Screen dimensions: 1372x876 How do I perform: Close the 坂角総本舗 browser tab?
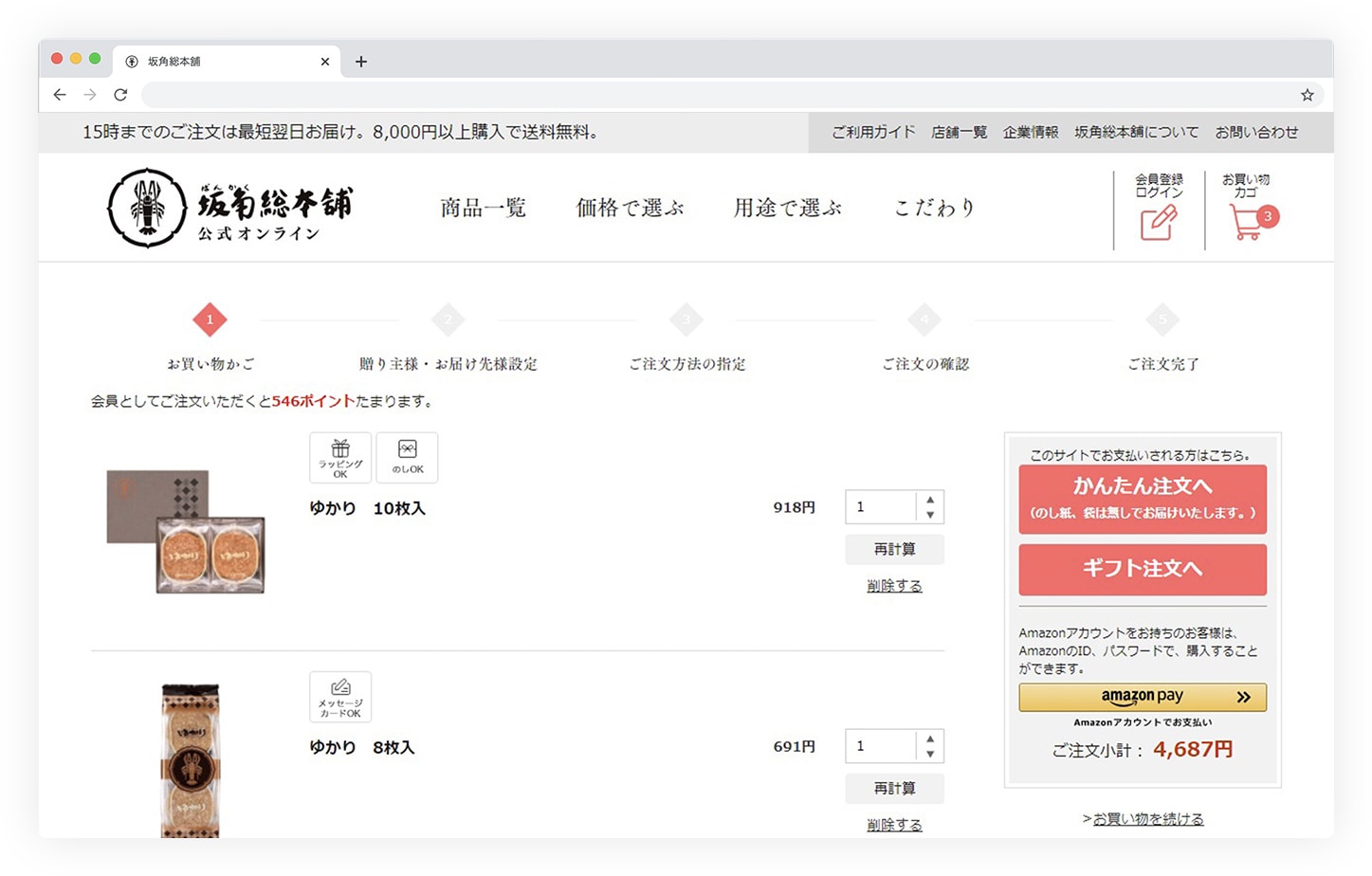click(325, 62)
